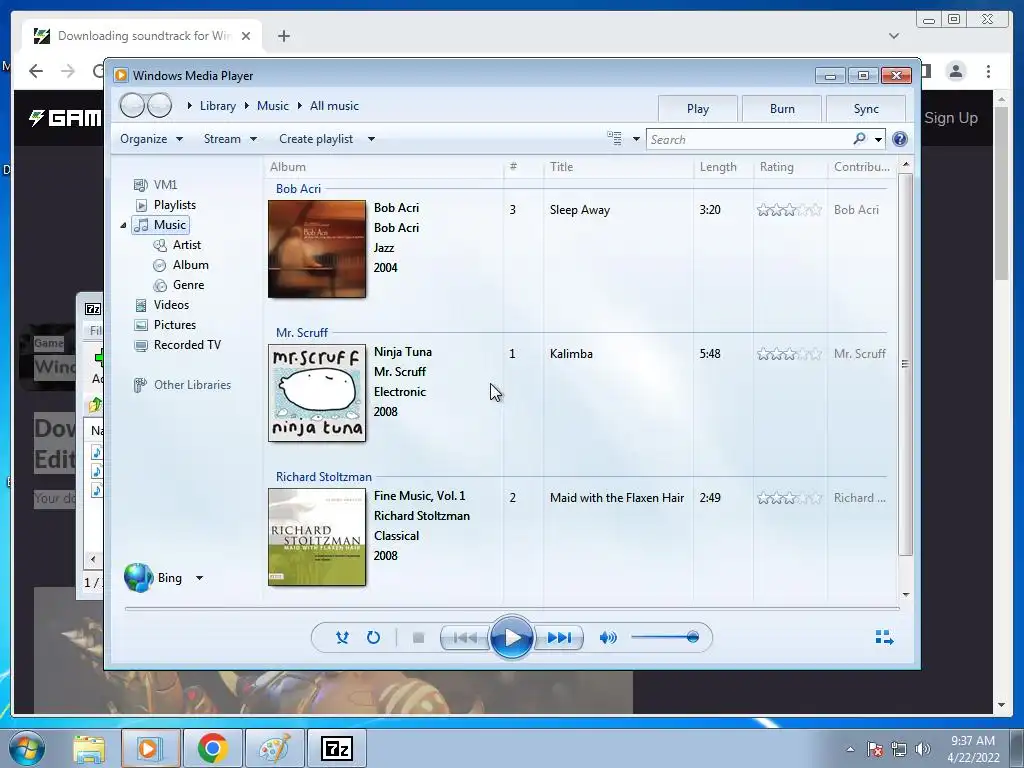This screenshot has height=768, width=1024.
Task: Open a new tab in Chrome
Action: (283, 36)
